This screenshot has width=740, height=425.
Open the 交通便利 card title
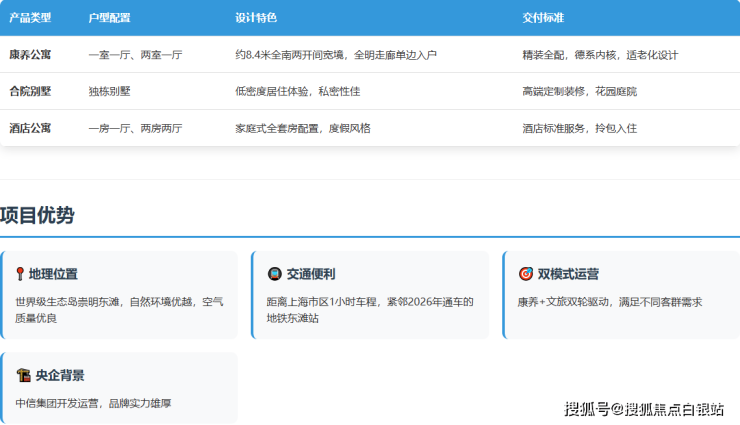point(311,274)
